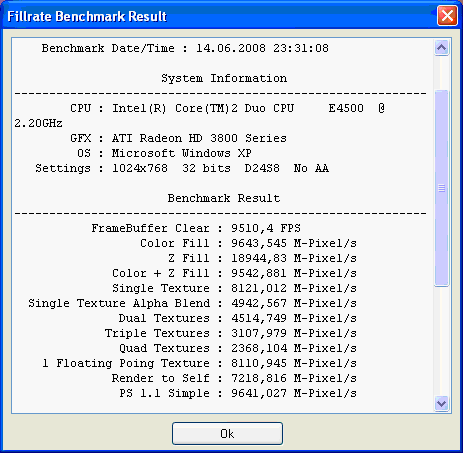Viewport: 463px width, 453px height.
Task: Click the Benchmark Result heading in text
Action: pyautogui.click(x=224, y=199)
